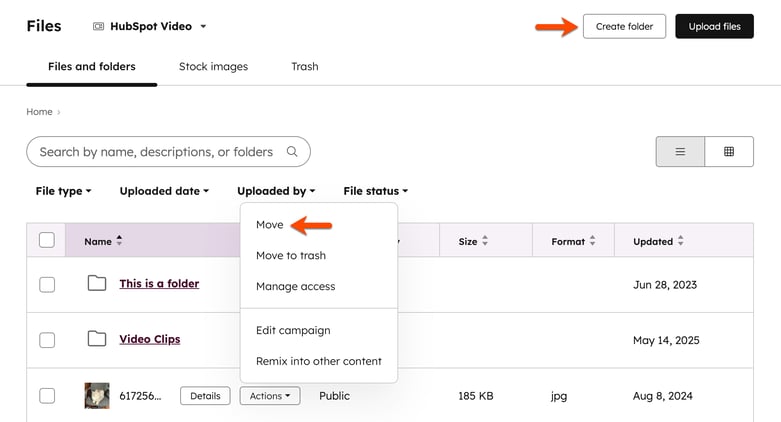This screenshot has height=422, width=781.
Task: Expand the Uploaded date filter
Action: click(x=164, y=191)
